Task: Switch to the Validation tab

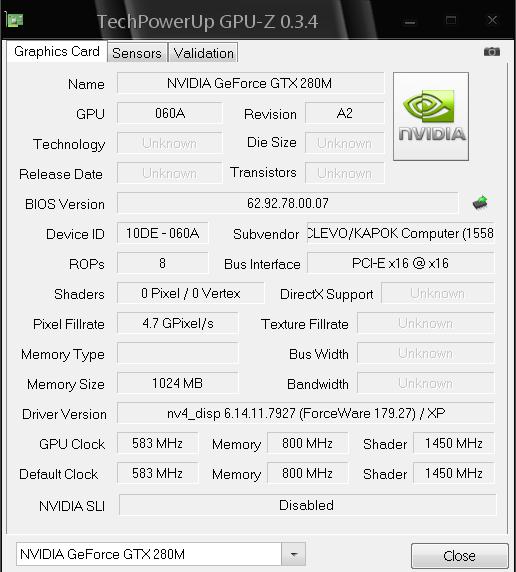Action: point(204,53)
